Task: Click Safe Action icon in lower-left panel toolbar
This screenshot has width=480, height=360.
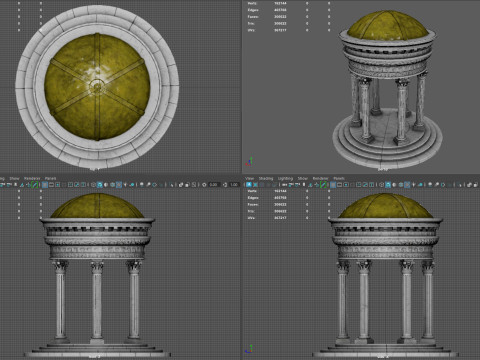Action: [77, 184]
